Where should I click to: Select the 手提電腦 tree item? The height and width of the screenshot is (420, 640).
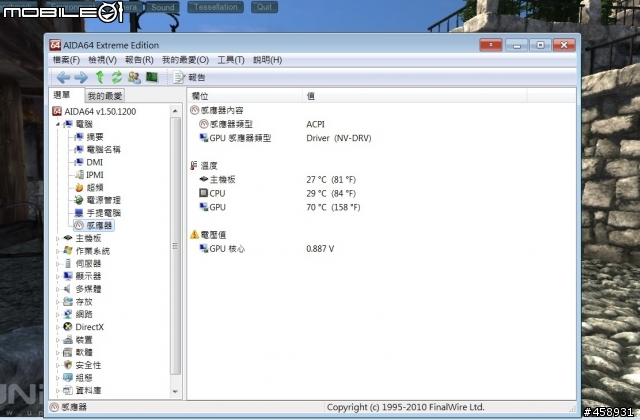click(98, 213)
